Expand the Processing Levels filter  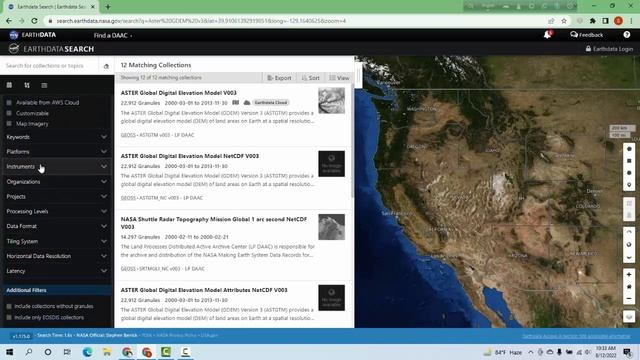click(x=57, y=211)
